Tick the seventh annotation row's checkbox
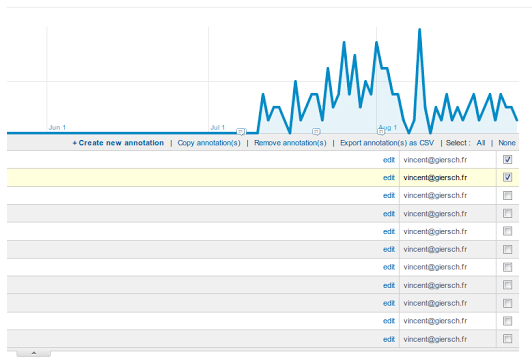Image resolution: width=532 pixels, height=361 pixels. [507, 267]
